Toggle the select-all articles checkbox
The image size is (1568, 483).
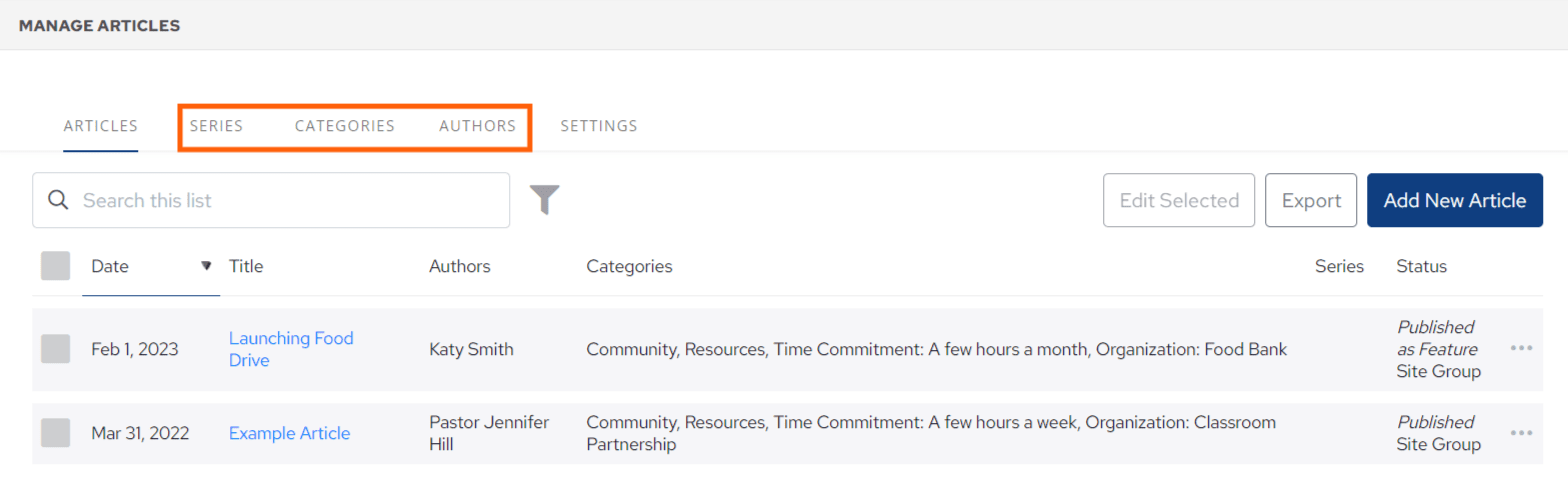[x=55, y=266]
